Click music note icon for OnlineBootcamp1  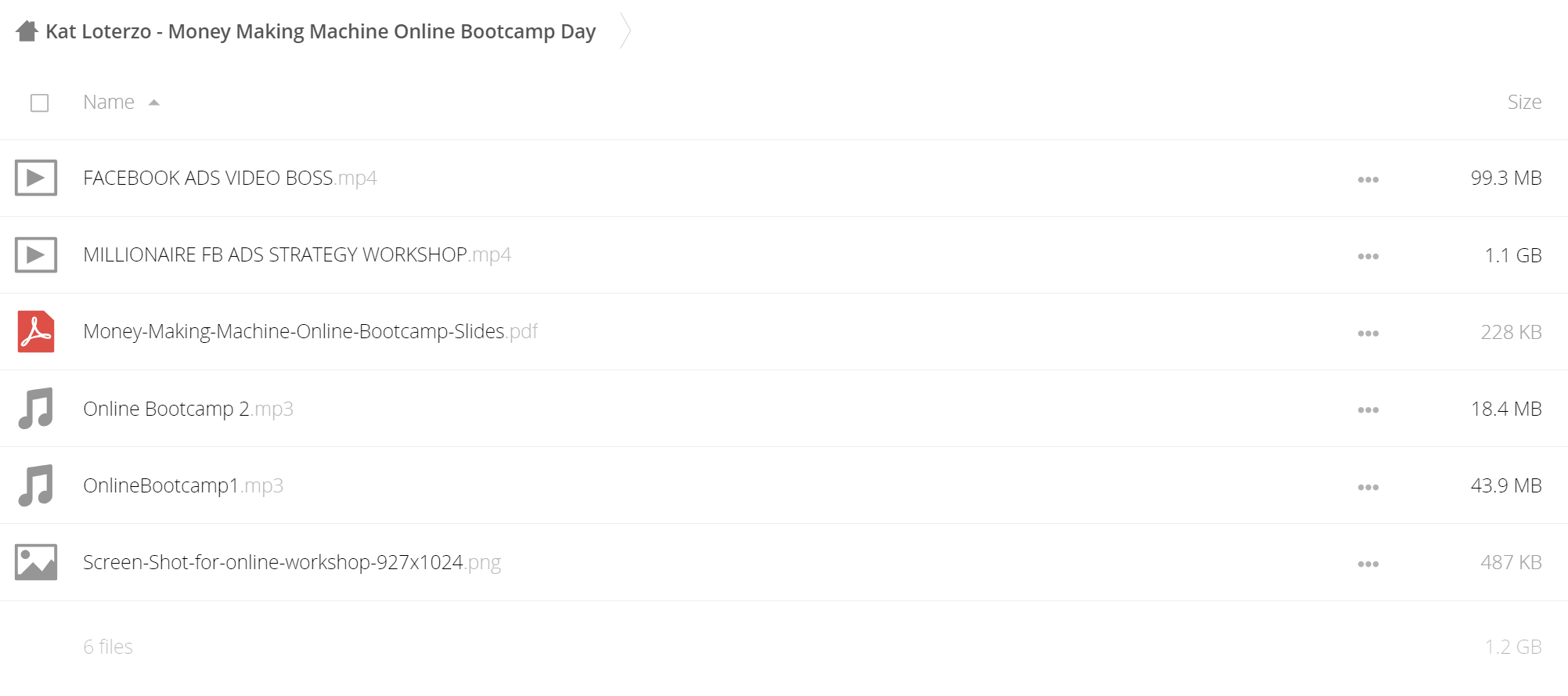coord(36,485)
